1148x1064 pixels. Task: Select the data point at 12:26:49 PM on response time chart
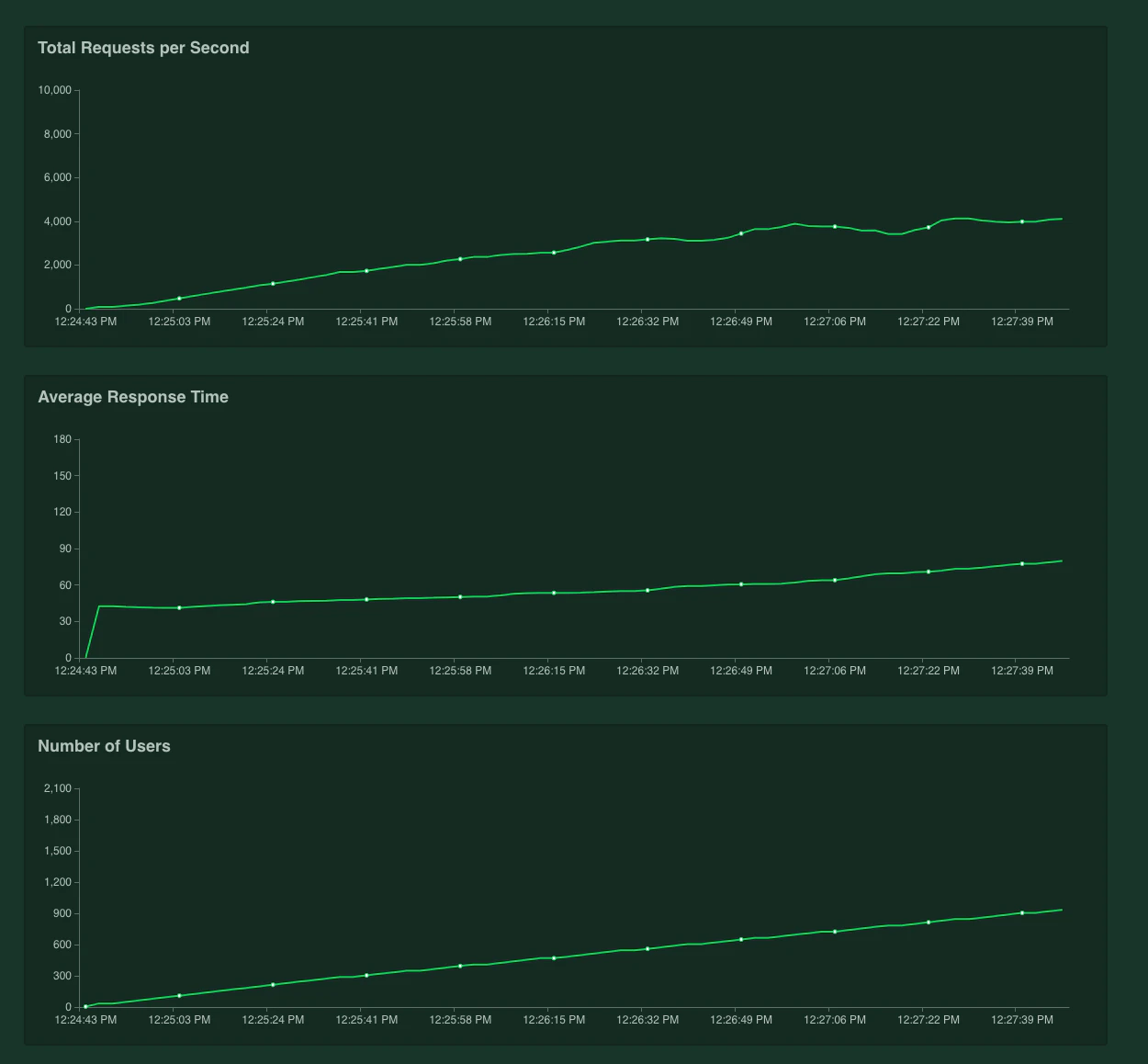[741, 583]
